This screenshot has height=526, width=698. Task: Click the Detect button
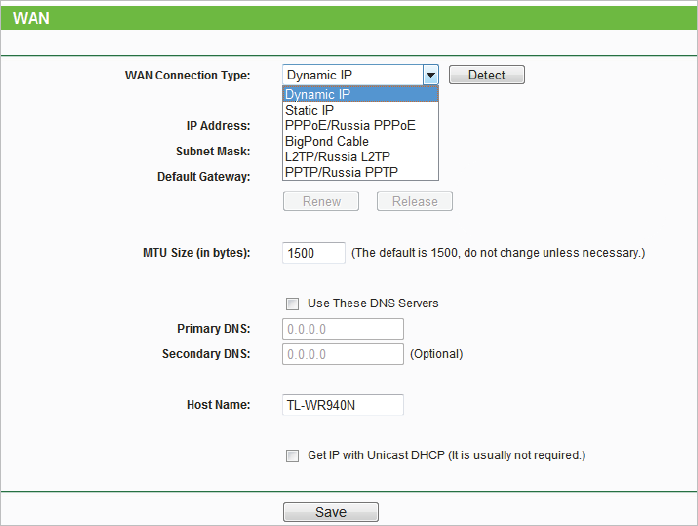(487, 75)
